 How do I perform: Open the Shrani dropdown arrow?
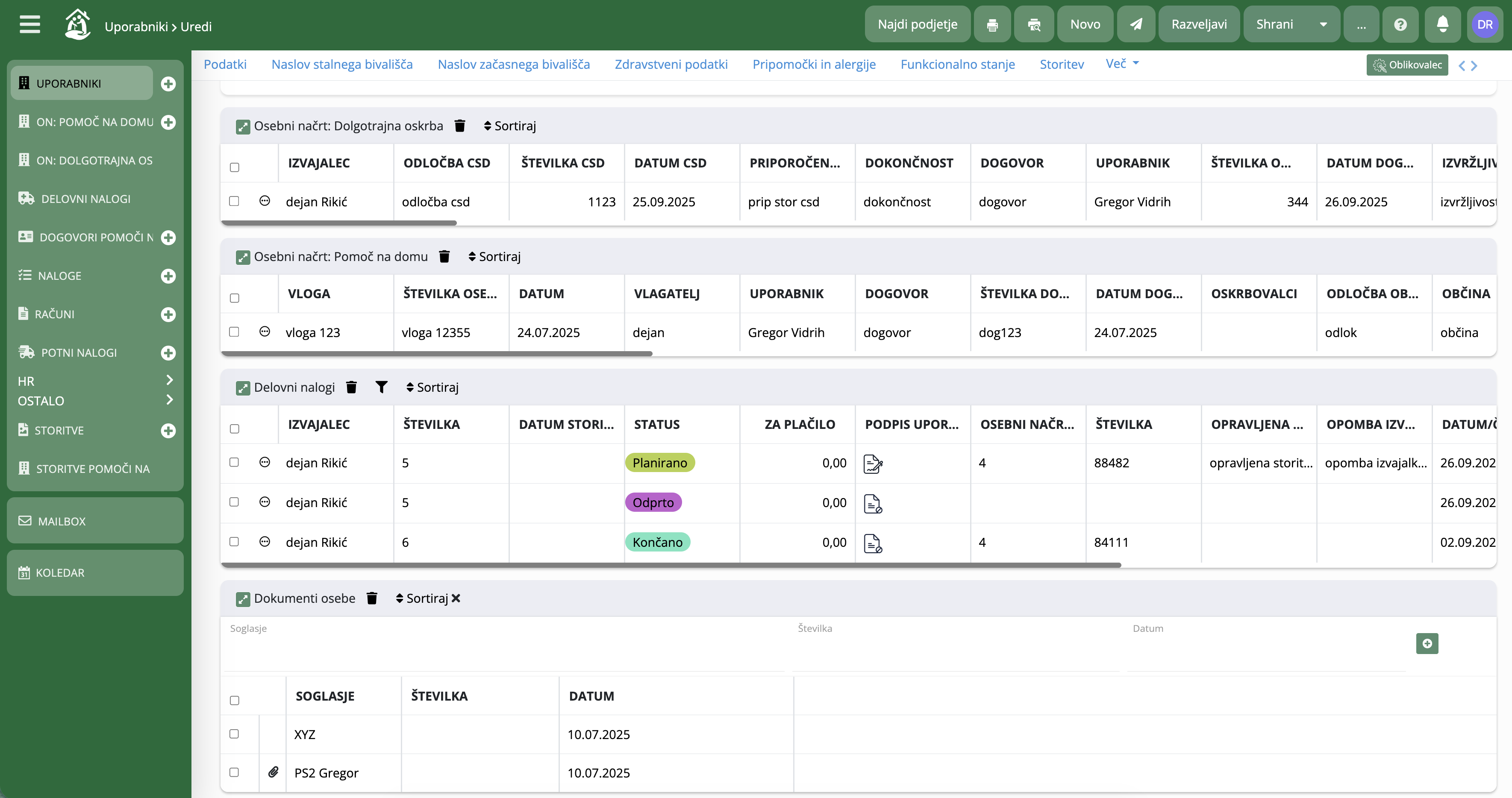pyautogui.click(x=1323, y=25)
